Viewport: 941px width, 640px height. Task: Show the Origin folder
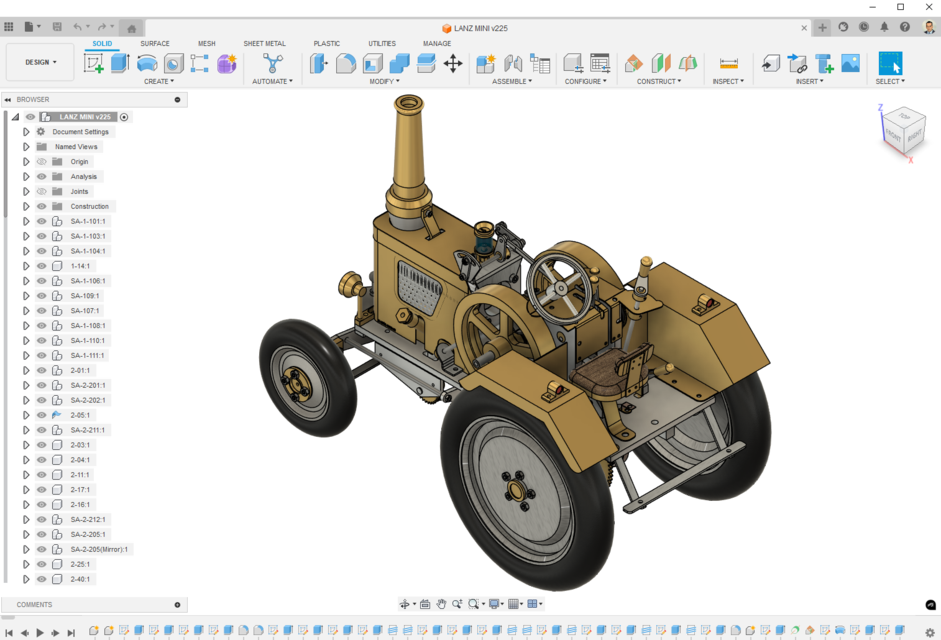click(41, 161)
